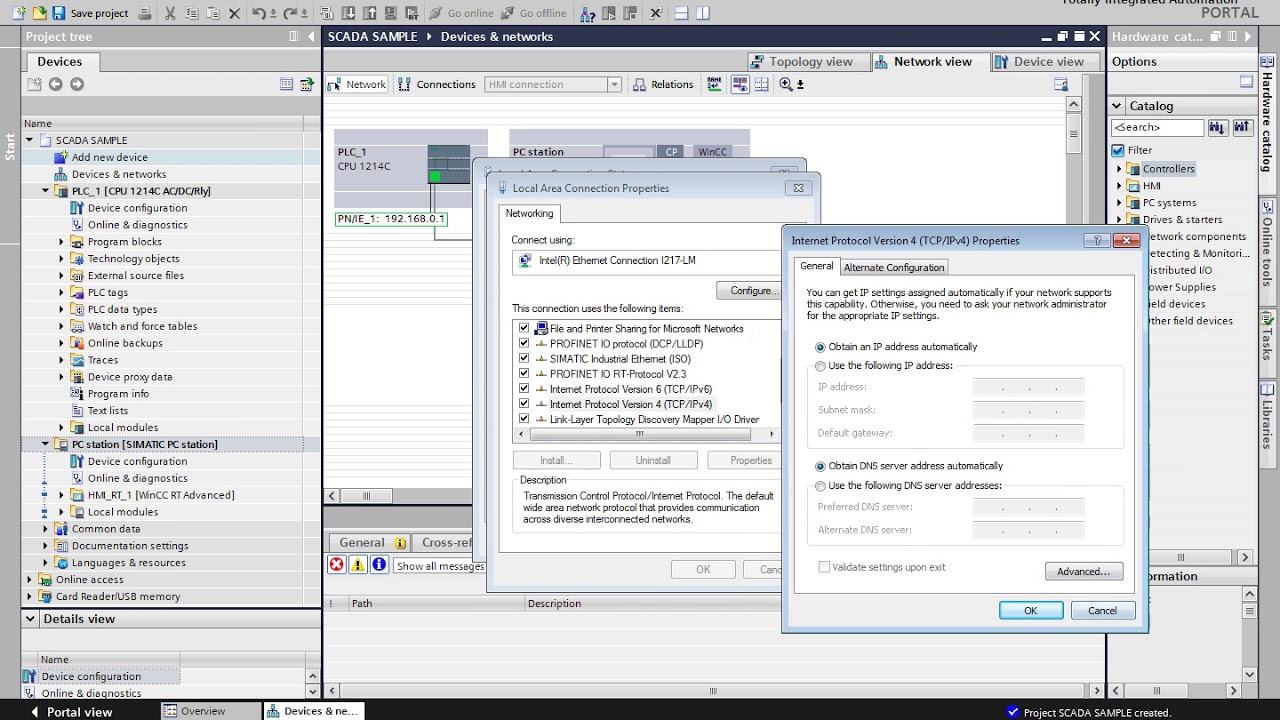Show warnings with the yellow triangle message filter
1280x720 pixels.
coord(358,565)
